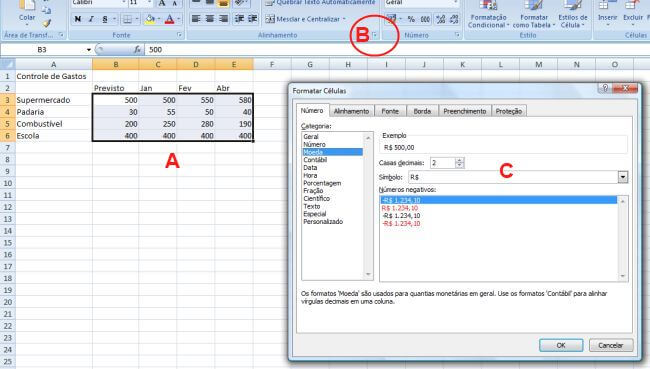Click the Format Painter brush icon

tap(47, 24)
